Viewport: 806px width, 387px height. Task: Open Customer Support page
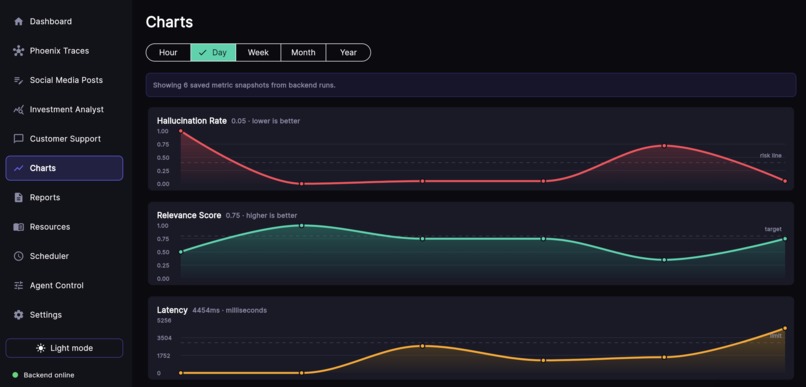point(64,139)
